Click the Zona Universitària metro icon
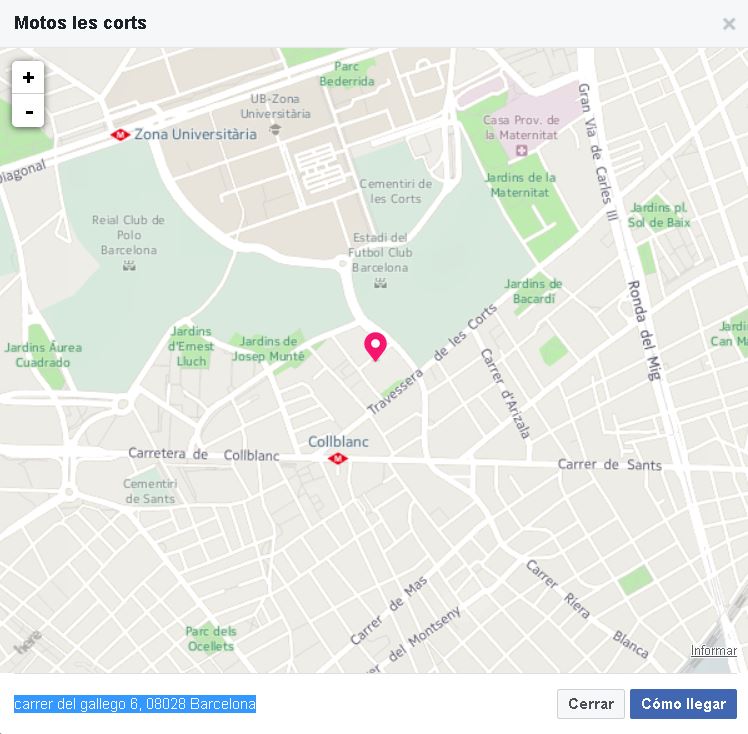 coord(120,135)
